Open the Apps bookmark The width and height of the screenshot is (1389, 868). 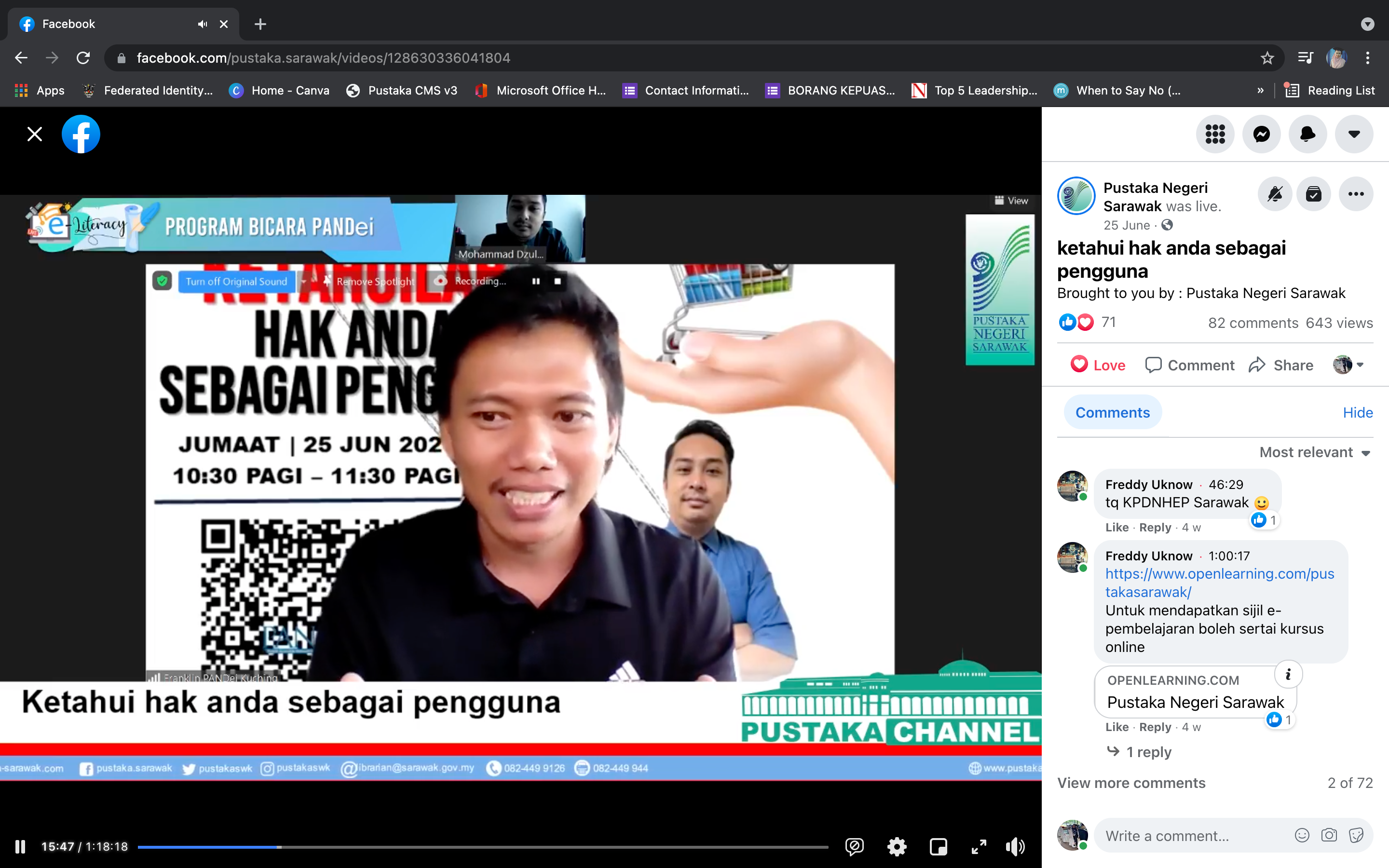[39, 90]
